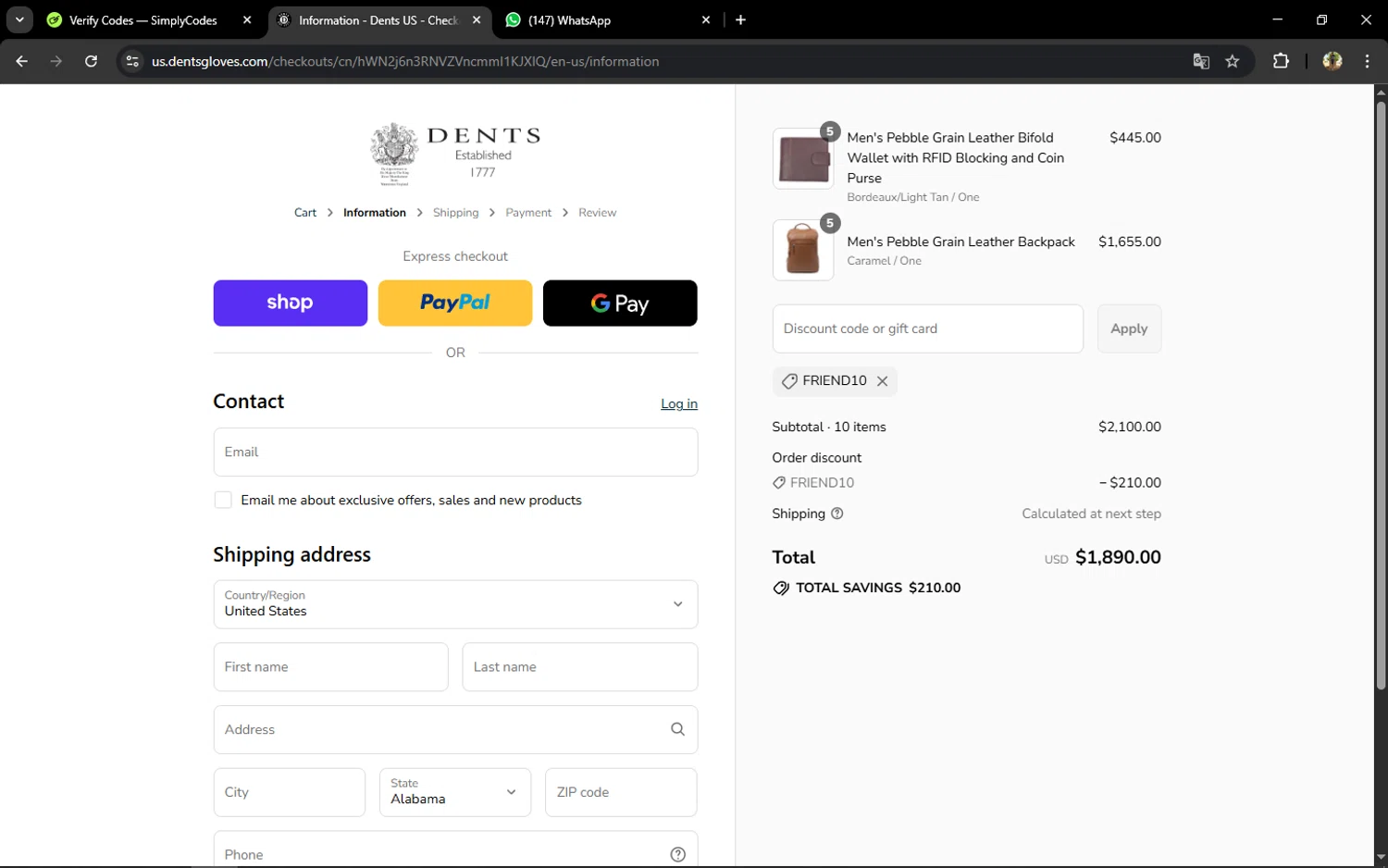Click the discount code or gift card field
1388x868 pixels.
(x=928, y=329)
